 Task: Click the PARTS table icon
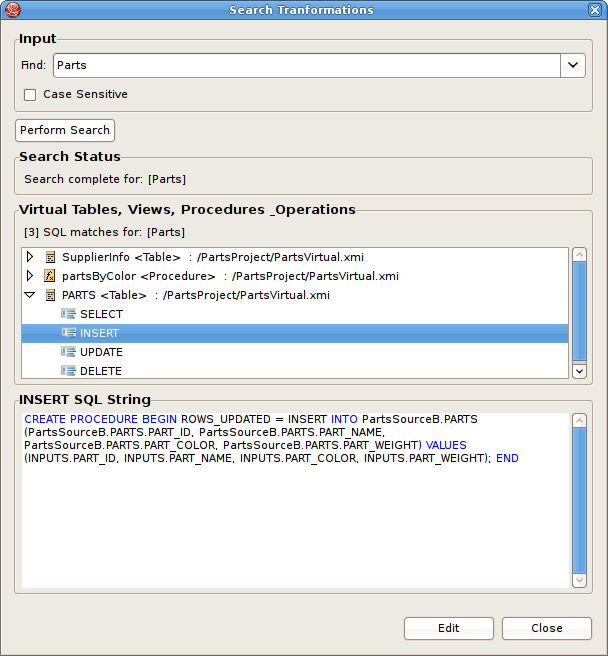coord(50,295)
